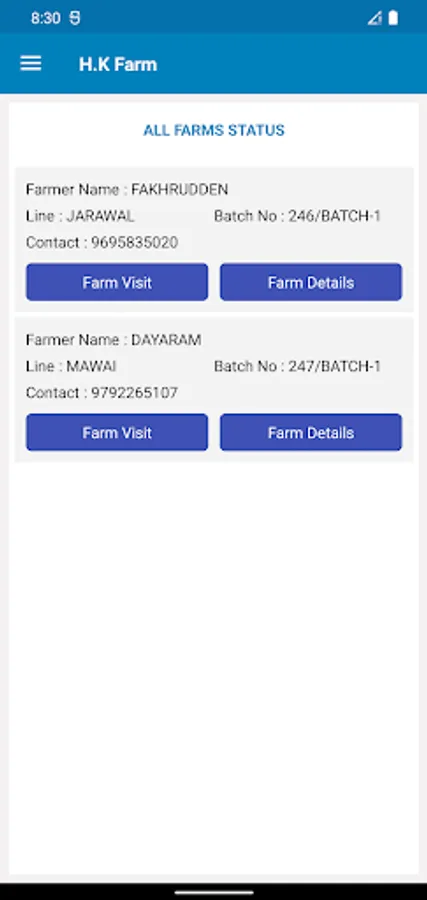Image resolution: width=427 pixels, height=900 pixels.
Task: Open Farm Details for DAYARAM
Action: [311, 432]
